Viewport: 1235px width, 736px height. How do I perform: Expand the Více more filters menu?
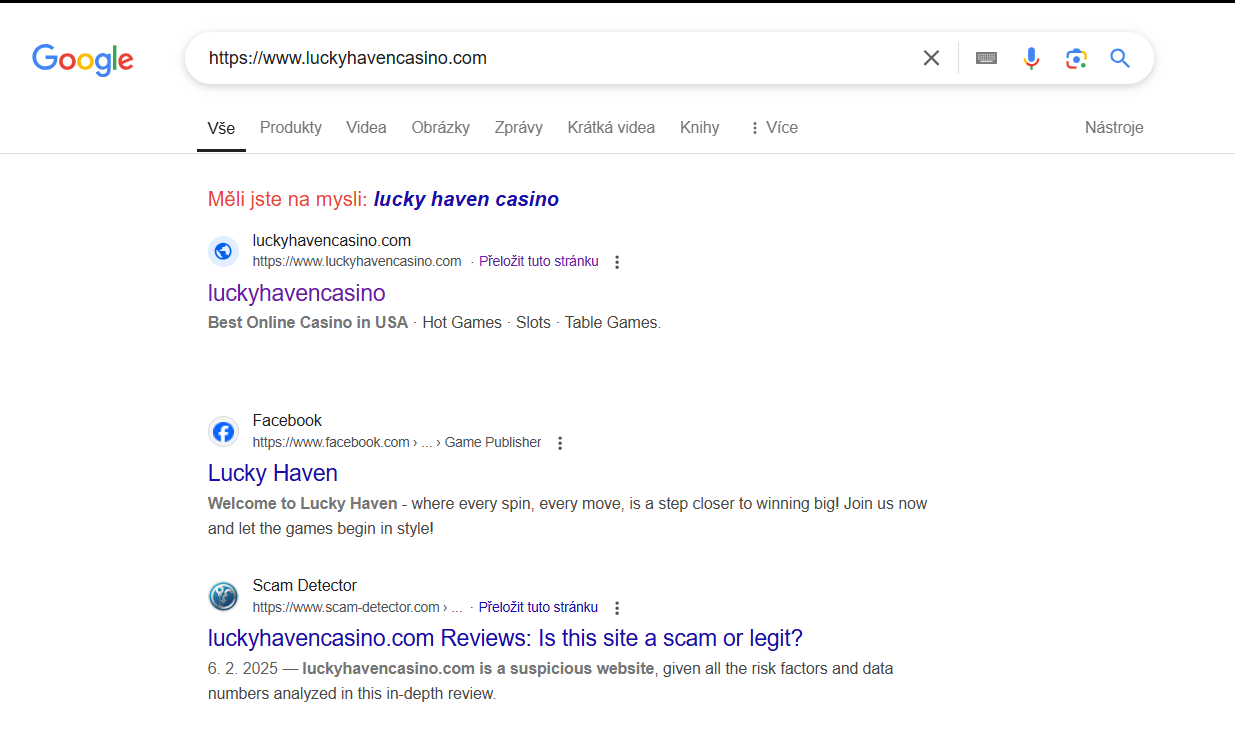773,127
